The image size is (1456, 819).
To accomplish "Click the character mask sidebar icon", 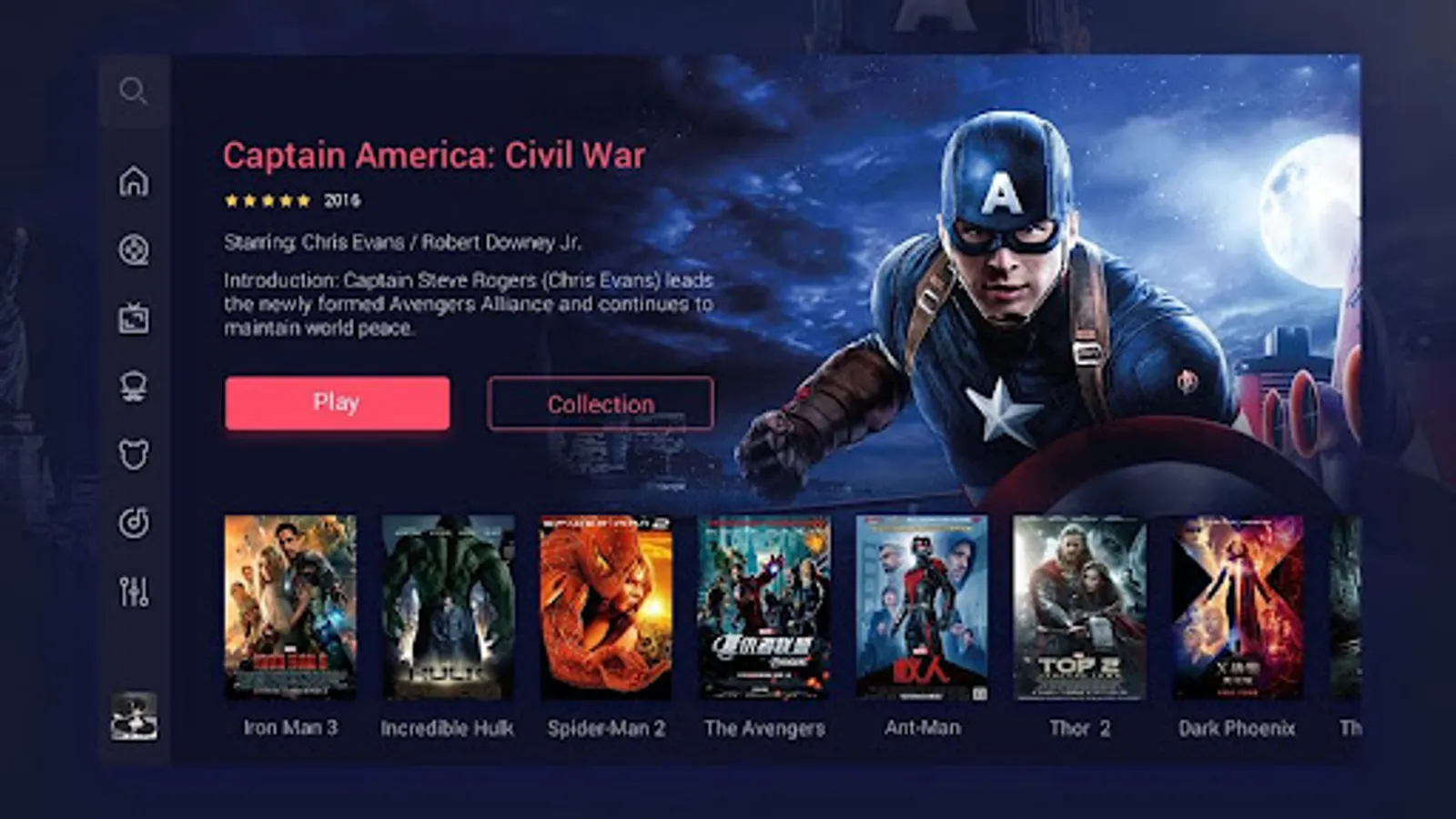I will pyautogui.click(x=134, y=386).
